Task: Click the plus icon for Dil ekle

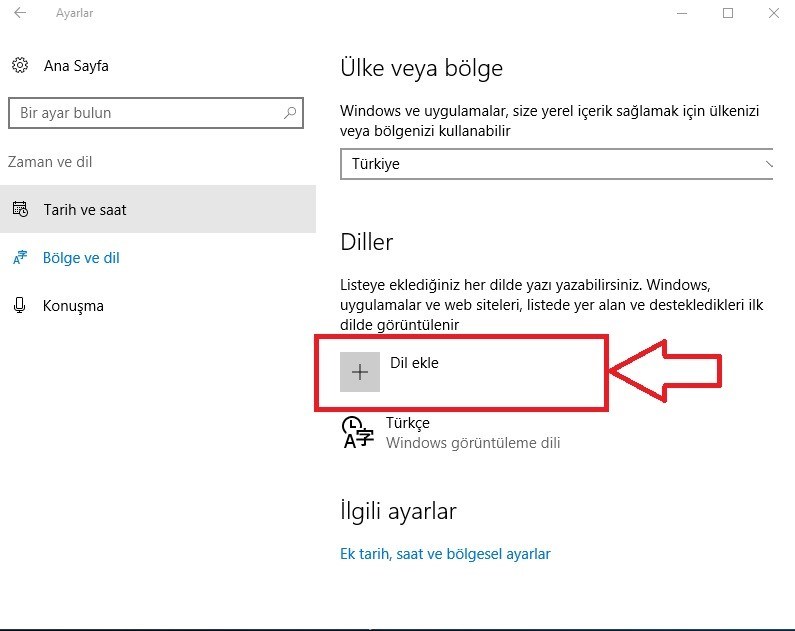Action: point(360,372)
